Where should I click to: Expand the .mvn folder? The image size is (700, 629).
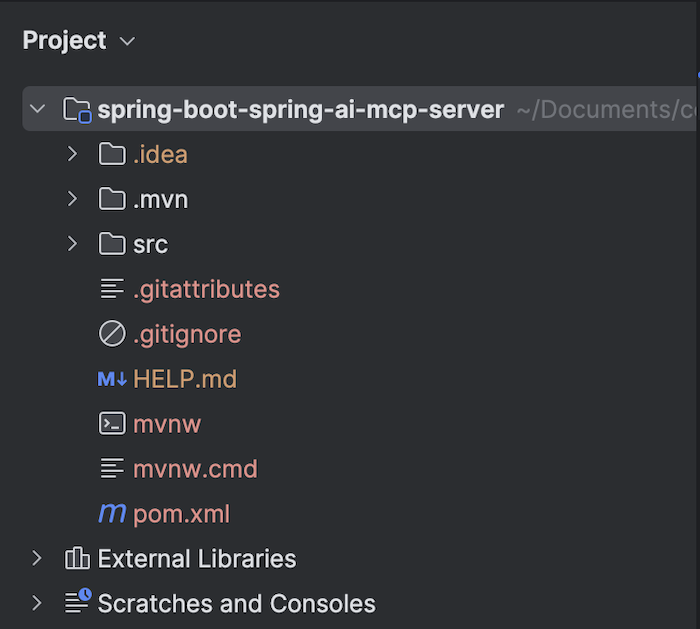72,199
